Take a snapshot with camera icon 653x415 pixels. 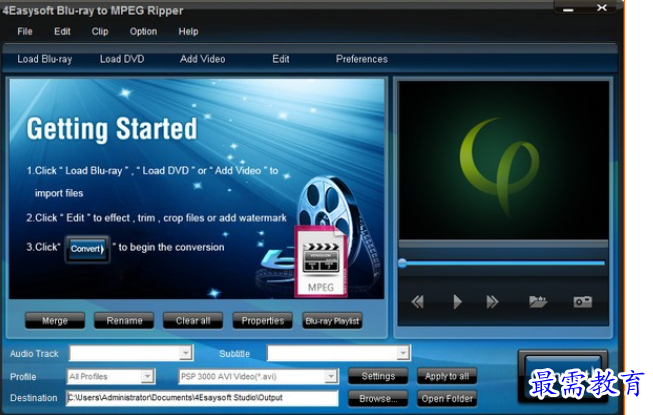[x=582, y=301]
